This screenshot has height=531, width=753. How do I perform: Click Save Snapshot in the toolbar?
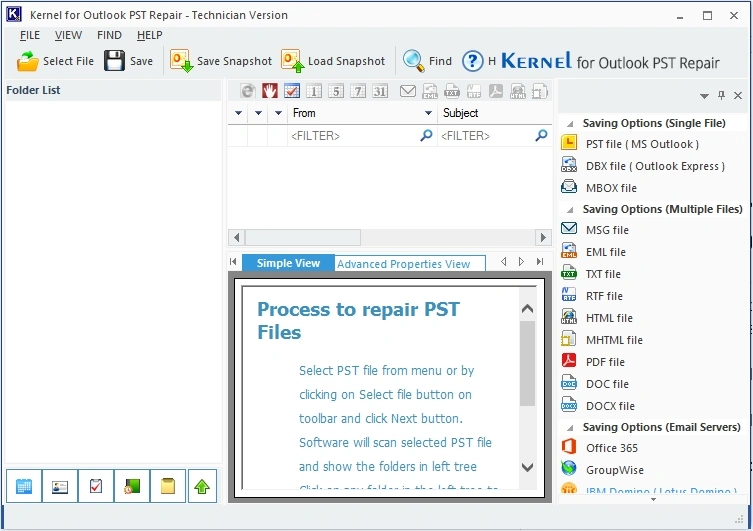point(221,61)
